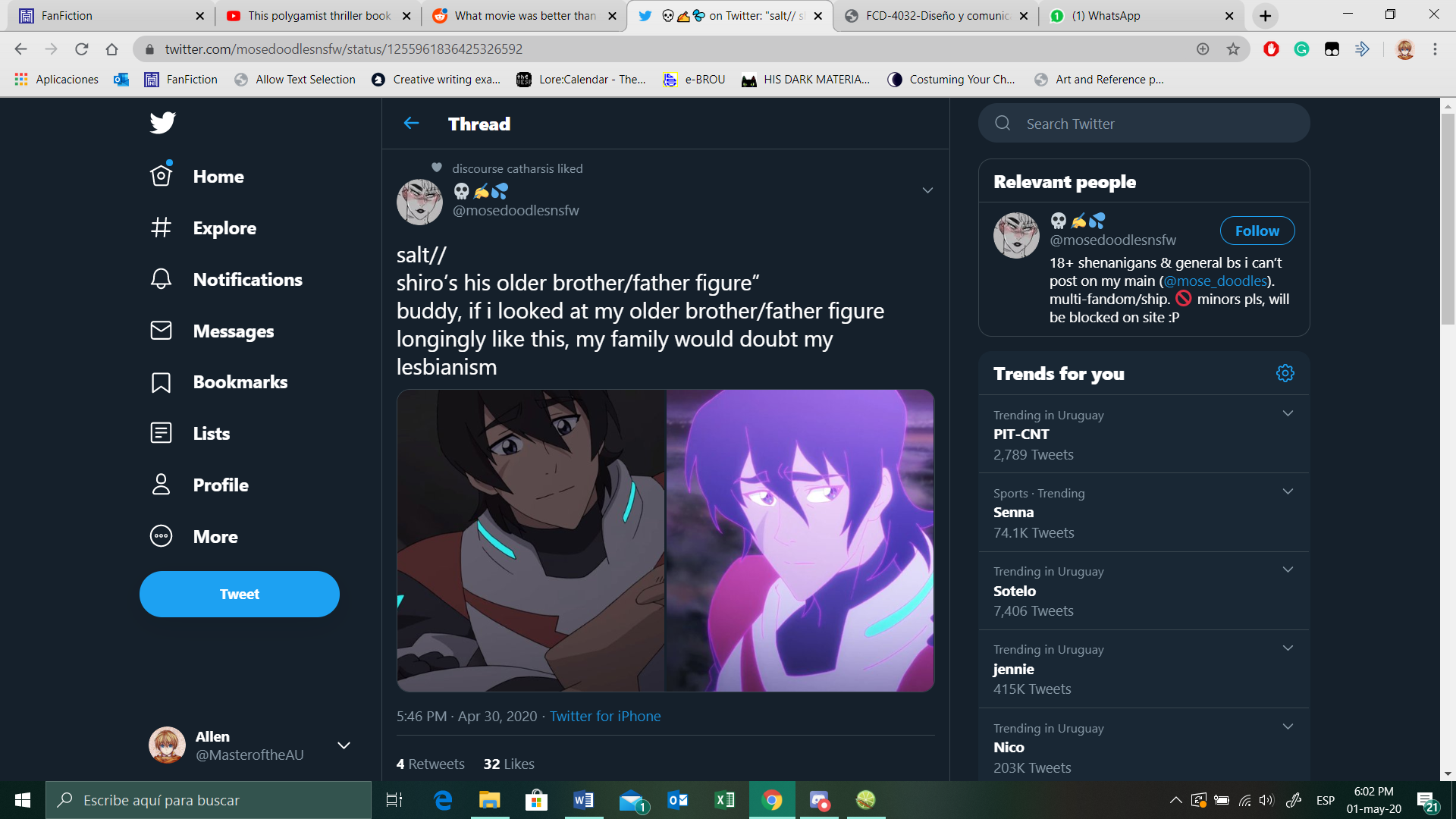Bookmark page with the star icon
Screen dimensions: 1456x819
[x=1233, y=49]
